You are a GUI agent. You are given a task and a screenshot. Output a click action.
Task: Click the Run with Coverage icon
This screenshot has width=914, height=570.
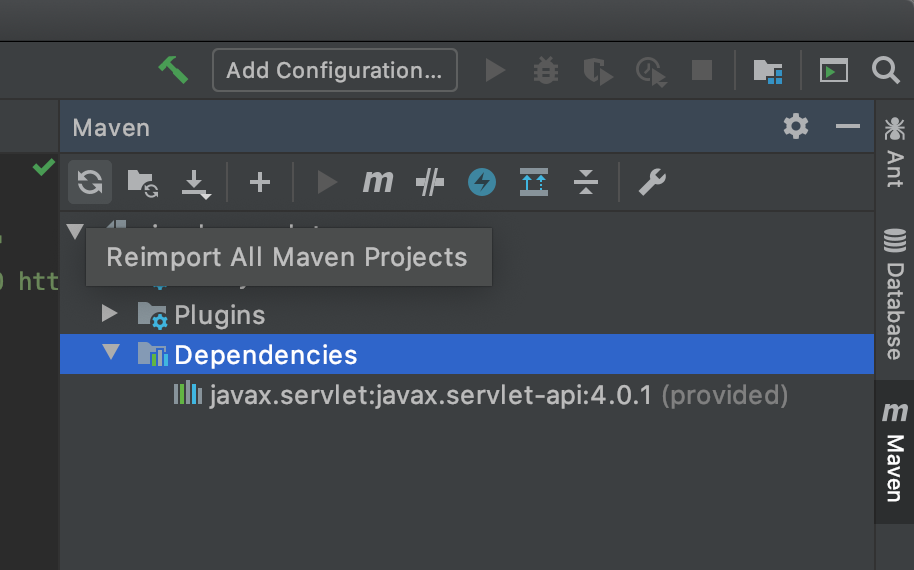[598, 71]
